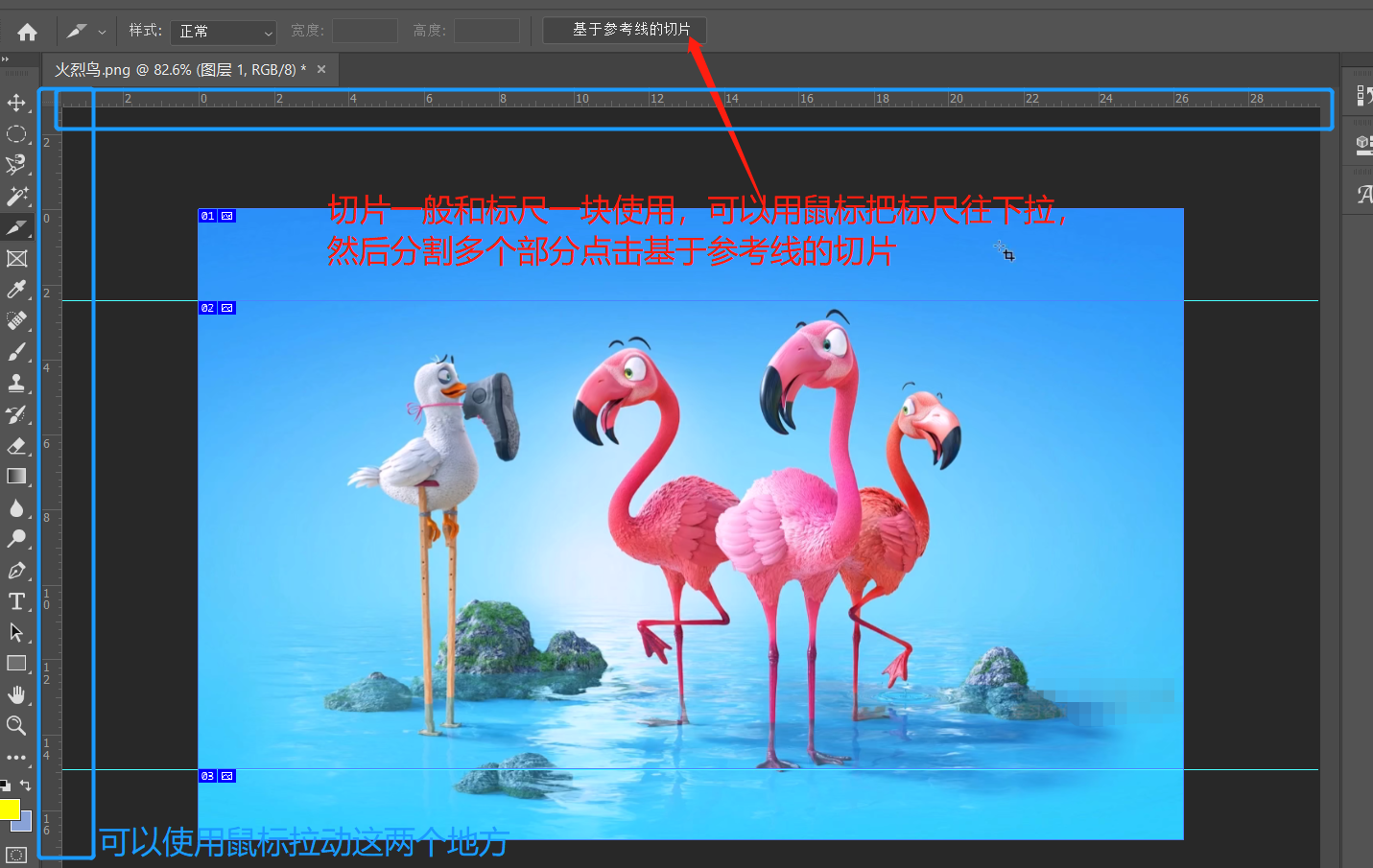Select the Eraser tool
The width and height of the screenshot is (1373, 868).
(x=16, y=446)
